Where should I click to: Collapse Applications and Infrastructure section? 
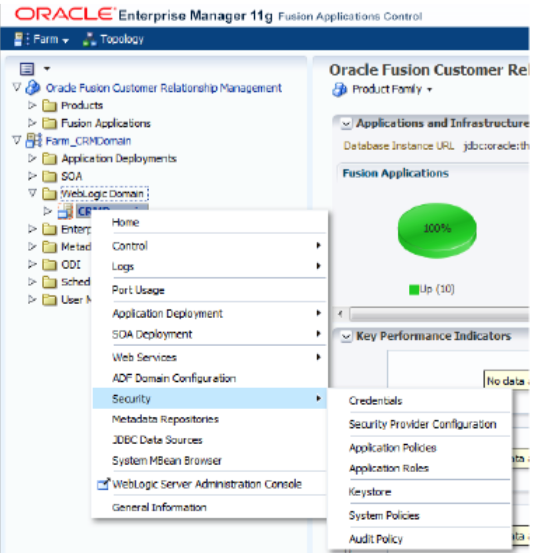[x=346, y=124]
